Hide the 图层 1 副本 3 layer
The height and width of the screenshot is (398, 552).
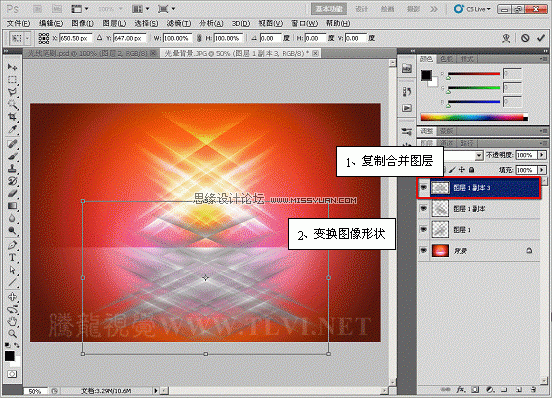tap(424, 188)
